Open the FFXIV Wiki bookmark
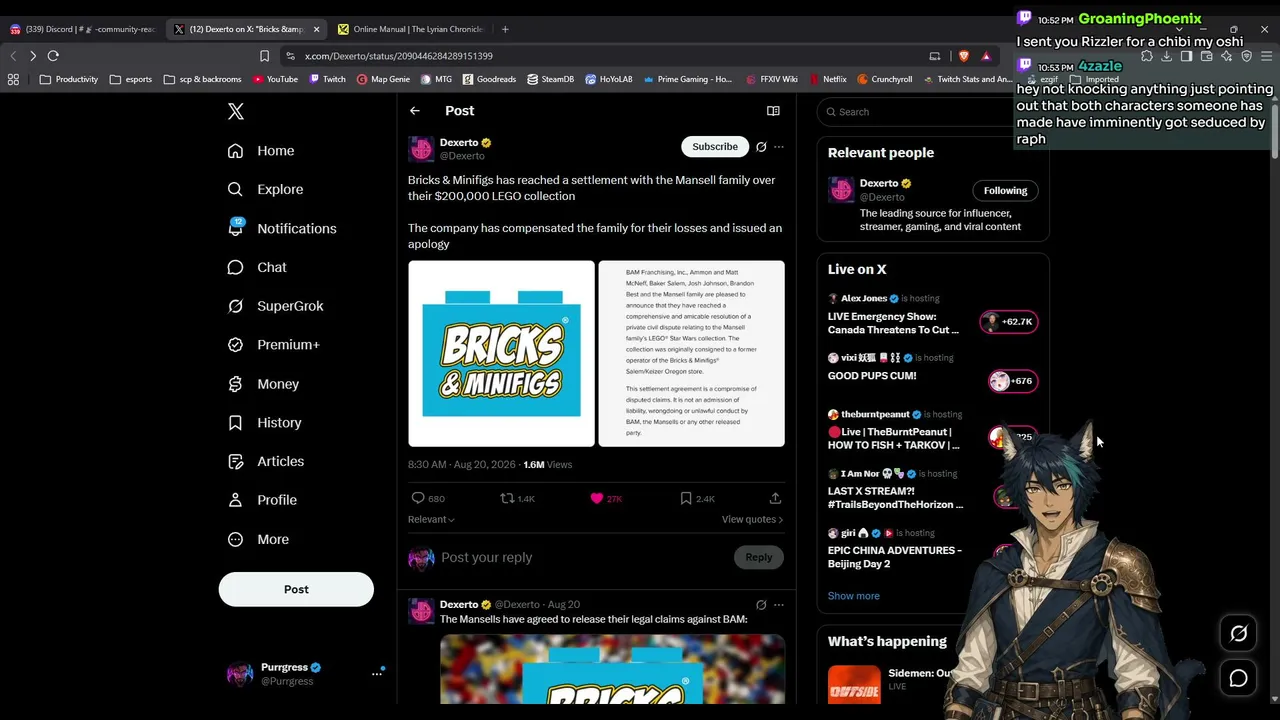This screenshot has width=1280, height=720. (771, 79)
